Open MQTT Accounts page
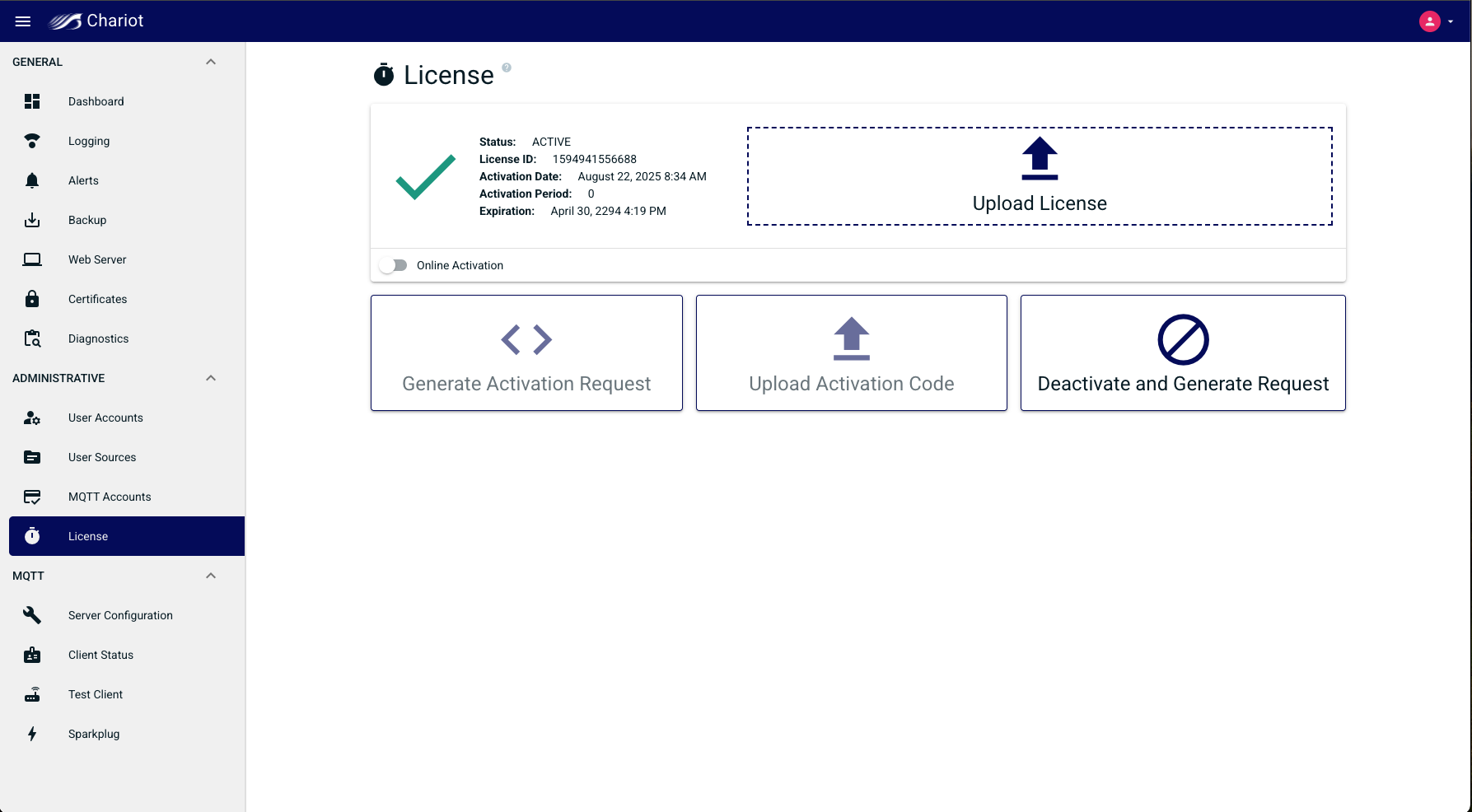1472x812 pixels. click(110, 497)
